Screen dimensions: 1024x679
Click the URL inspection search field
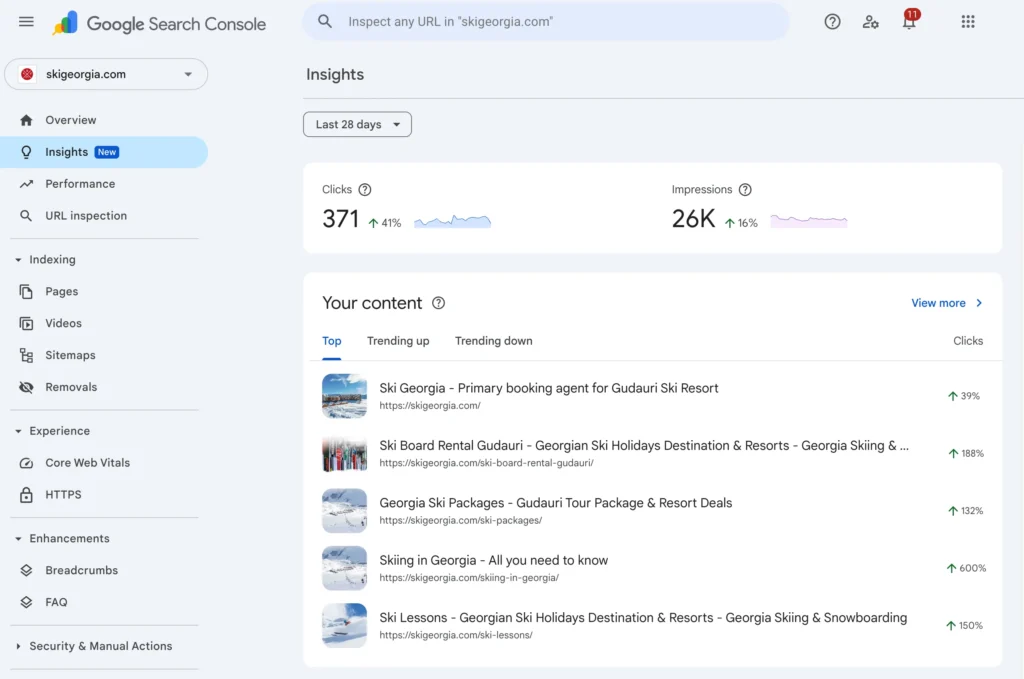tap(545, 20)
